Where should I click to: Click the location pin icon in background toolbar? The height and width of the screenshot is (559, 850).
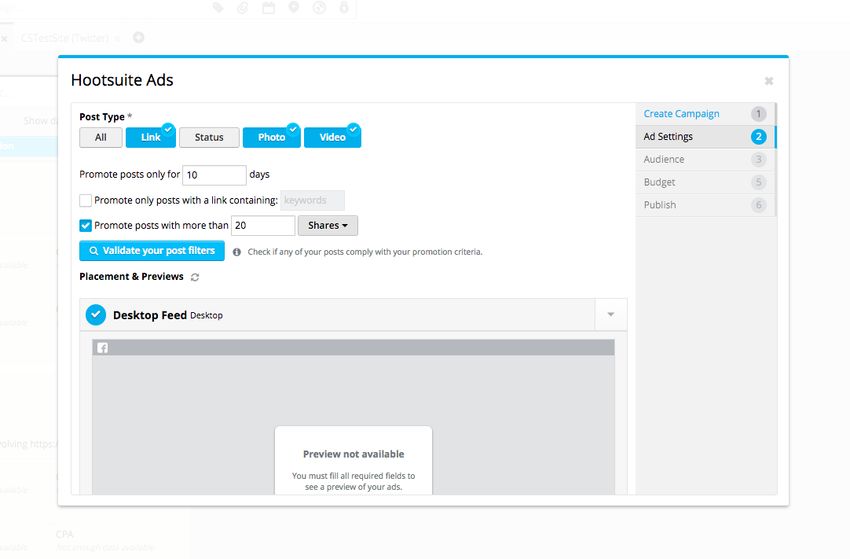[x=293, y=7]
